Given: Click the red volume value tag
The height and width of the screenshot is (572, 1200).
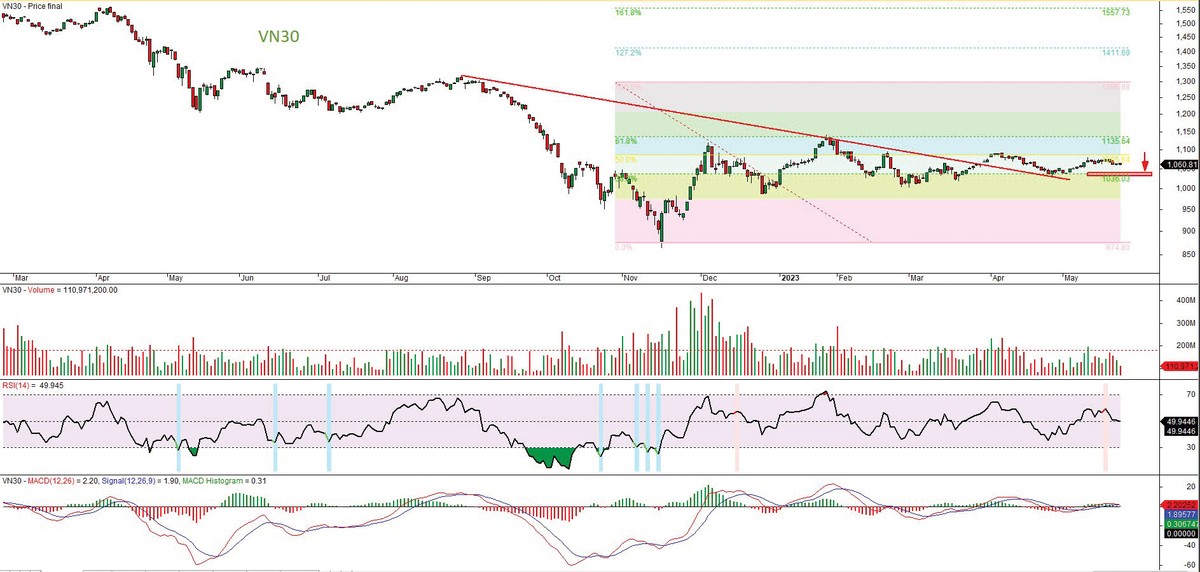Looking at the screenshot, I should 1180,367.
